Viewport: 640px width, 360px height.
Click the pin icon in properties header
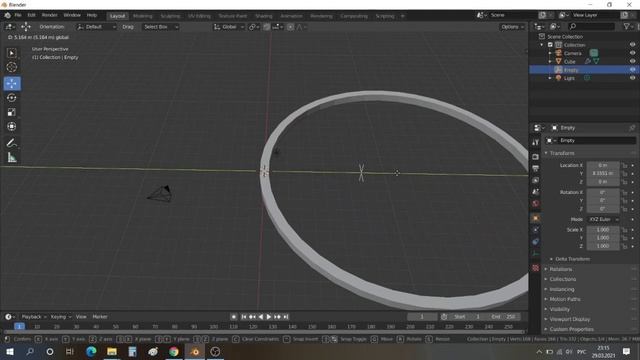(632, 128)
